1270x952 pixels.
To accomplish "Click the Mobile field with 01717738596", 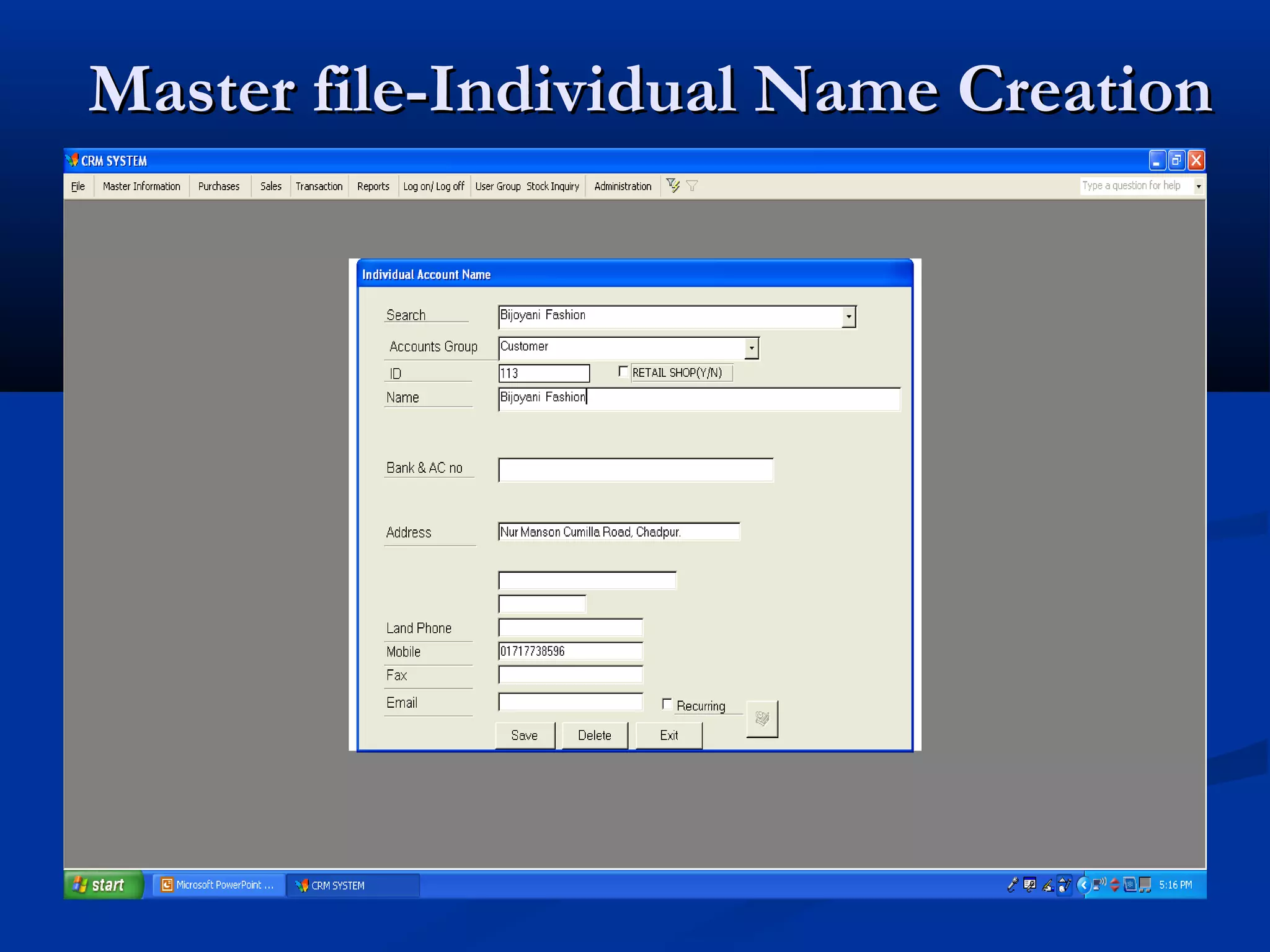I will click(x=571, y=651).
